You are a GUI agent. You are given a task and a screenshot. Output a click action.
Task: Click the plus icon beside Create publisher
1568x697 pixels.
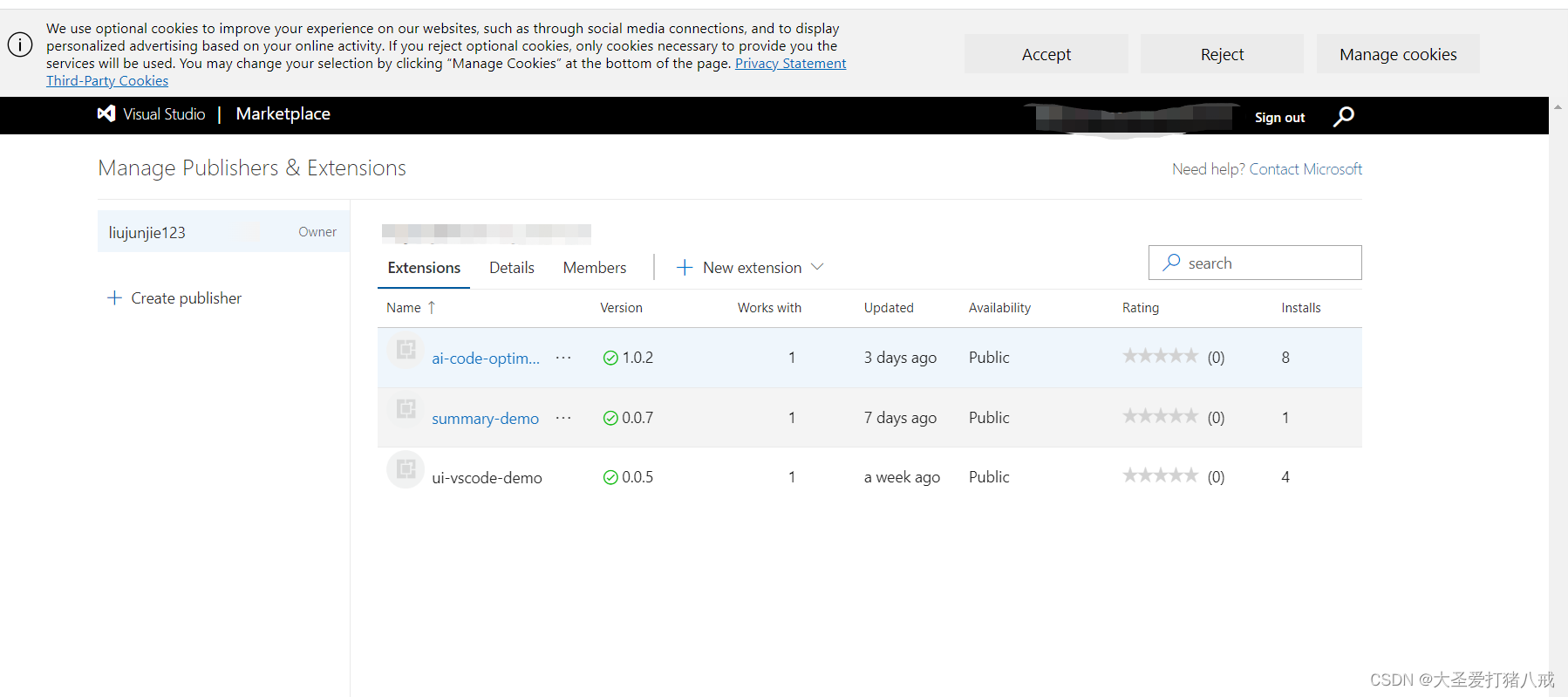[x=114, y=297]
